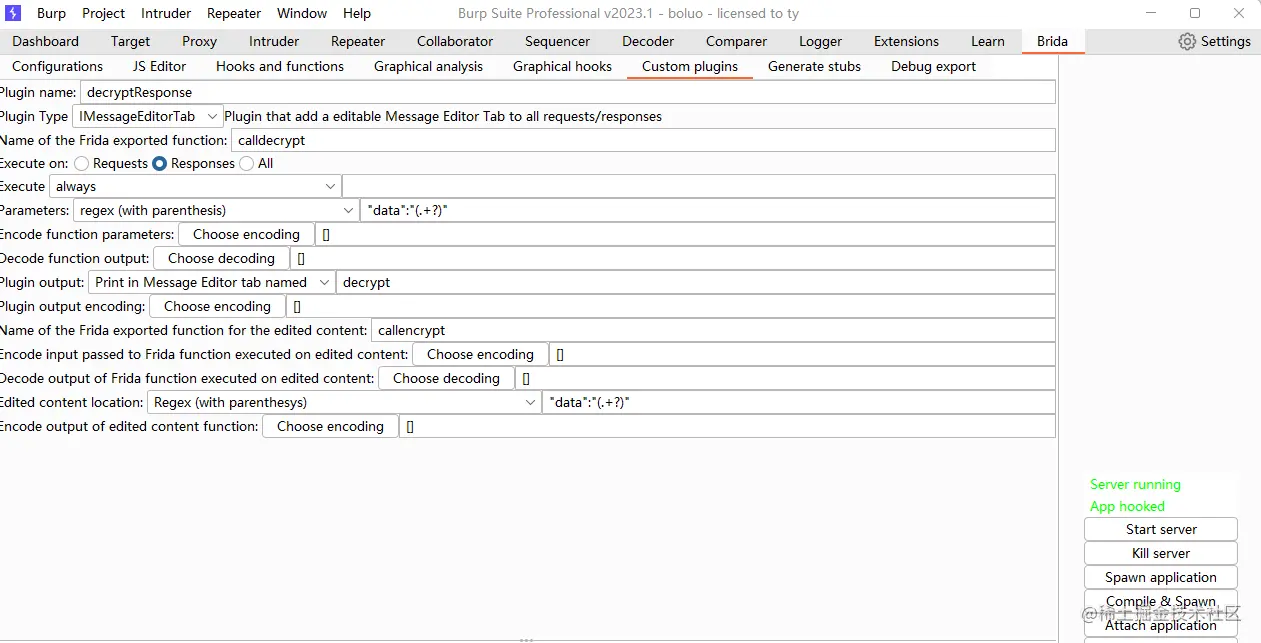The height and width of the screenshot is (643, 1261).
Task: Open the Execute 'always' dropdown
Action: click(195, 186)
